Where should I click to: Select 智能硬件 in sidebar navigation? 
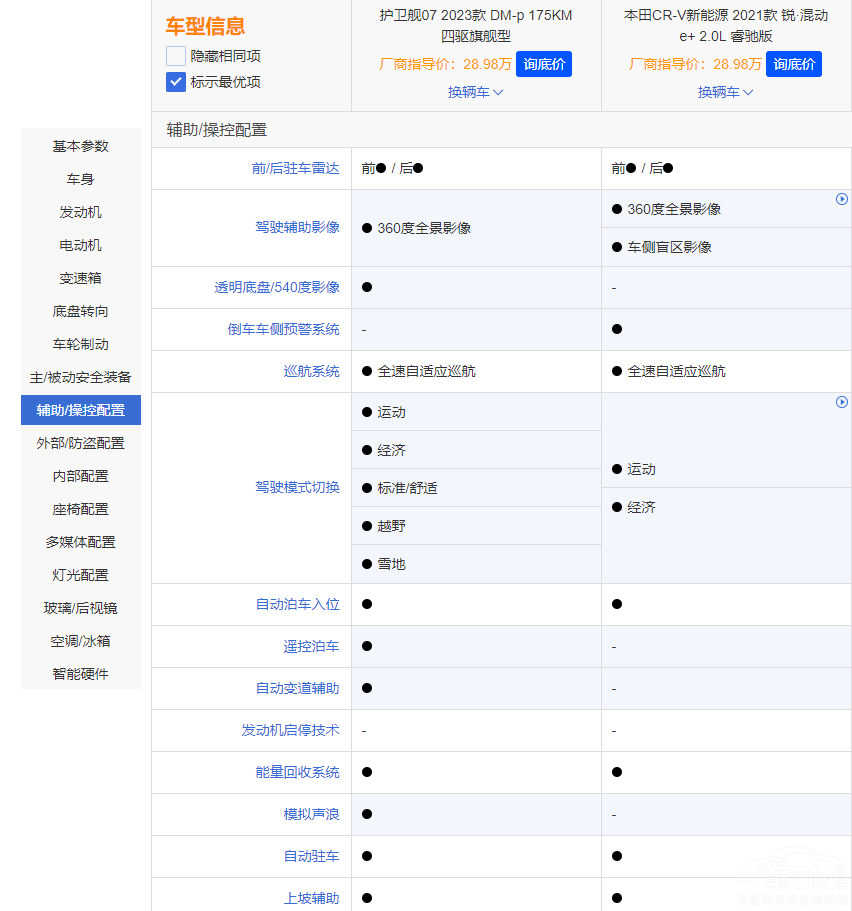coord(81,674)
